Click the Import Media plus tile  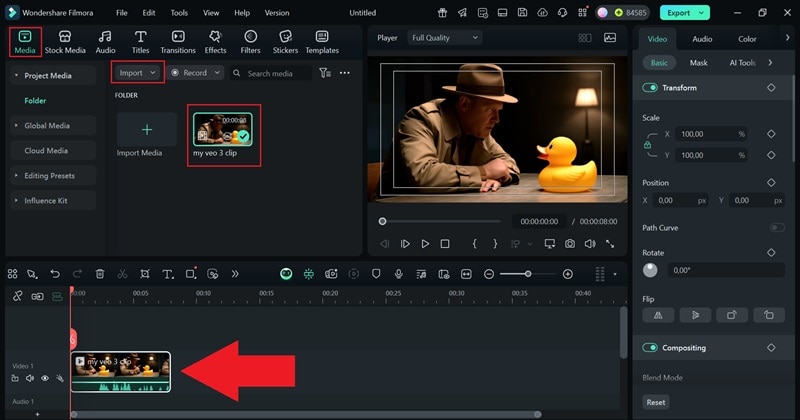[x=146, y=130]
